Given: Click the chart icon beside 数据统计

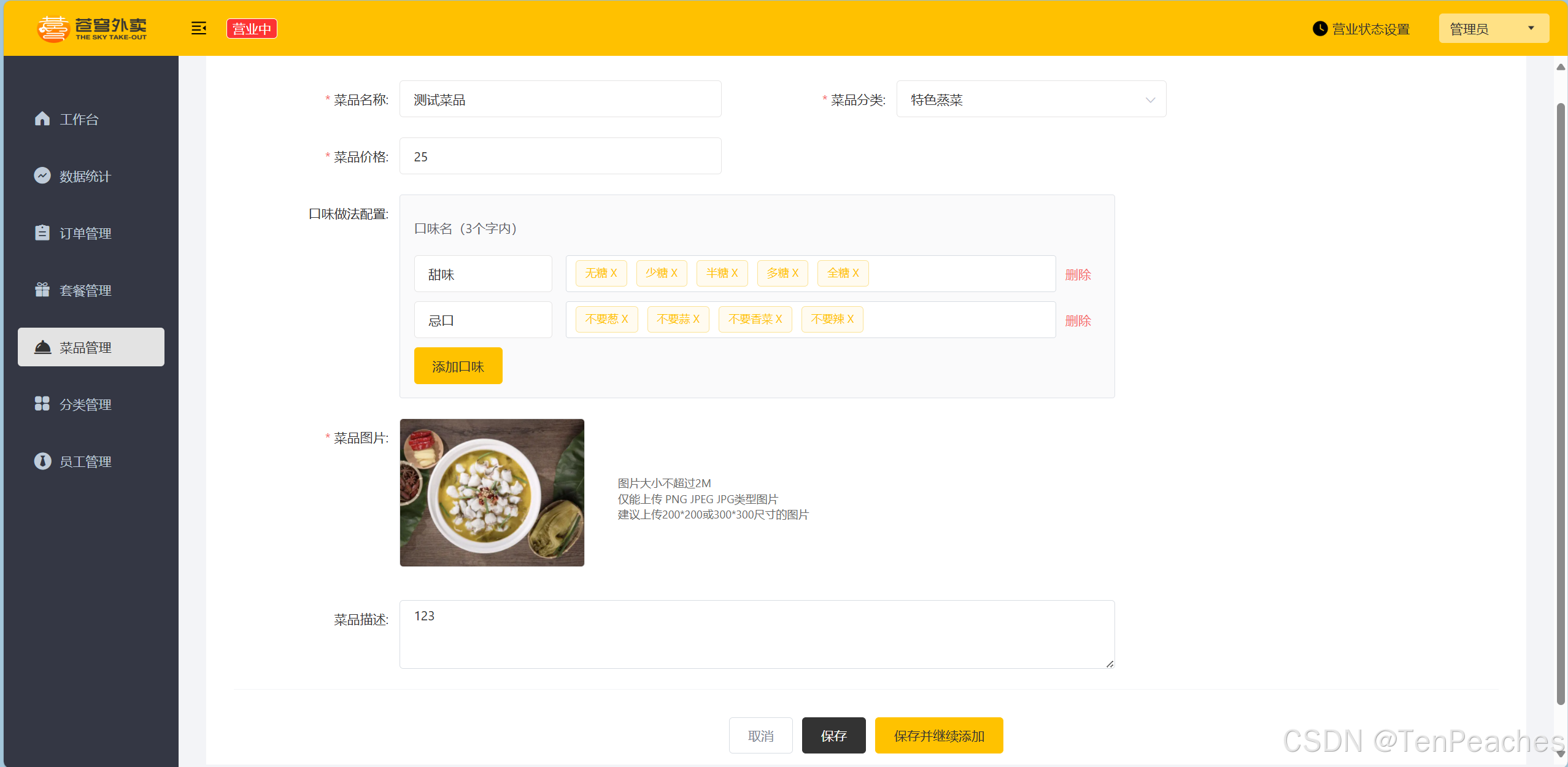Looking at the screenshot, I should tap(42, 175).
